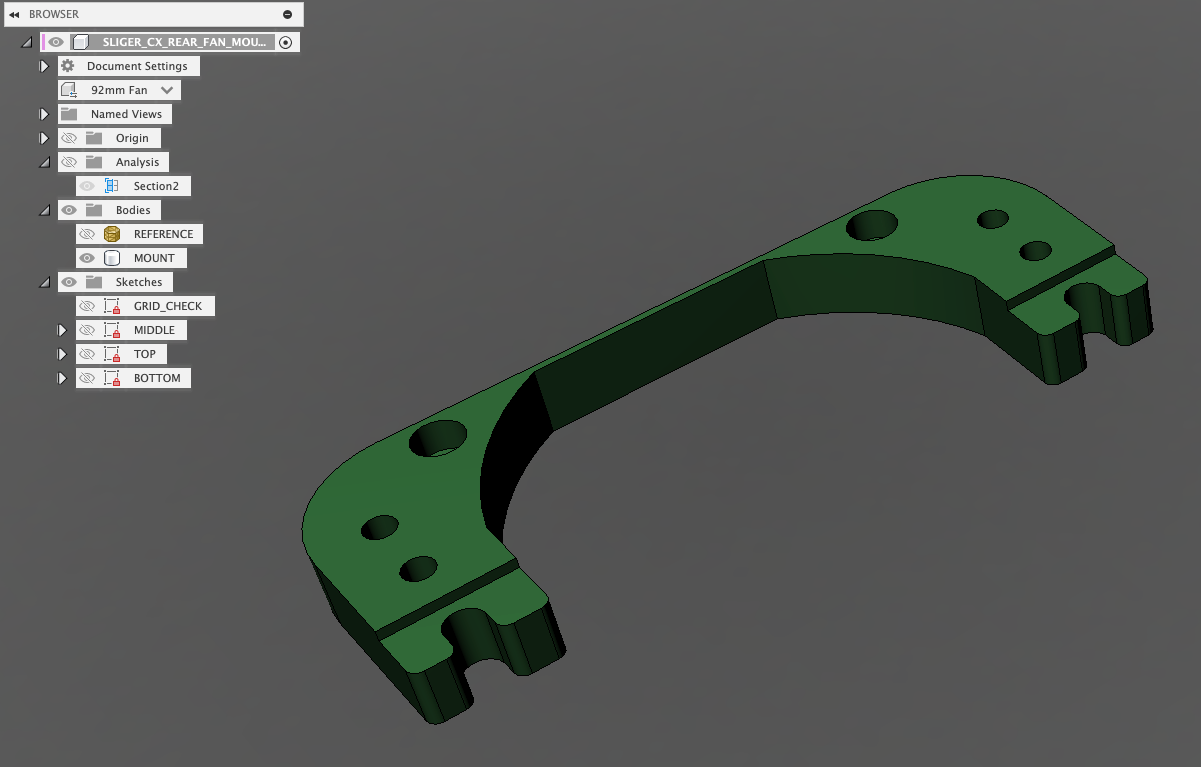The width and height of the screenshot is (1201, 767).
Task: Click the Sketches folder icon
Action: 93,282
